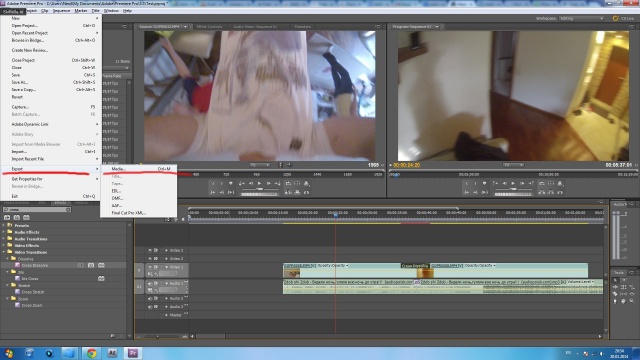Click the Cross Dissolve transition icon in Effects
The image size is (640, 360).
click(18, 265)
